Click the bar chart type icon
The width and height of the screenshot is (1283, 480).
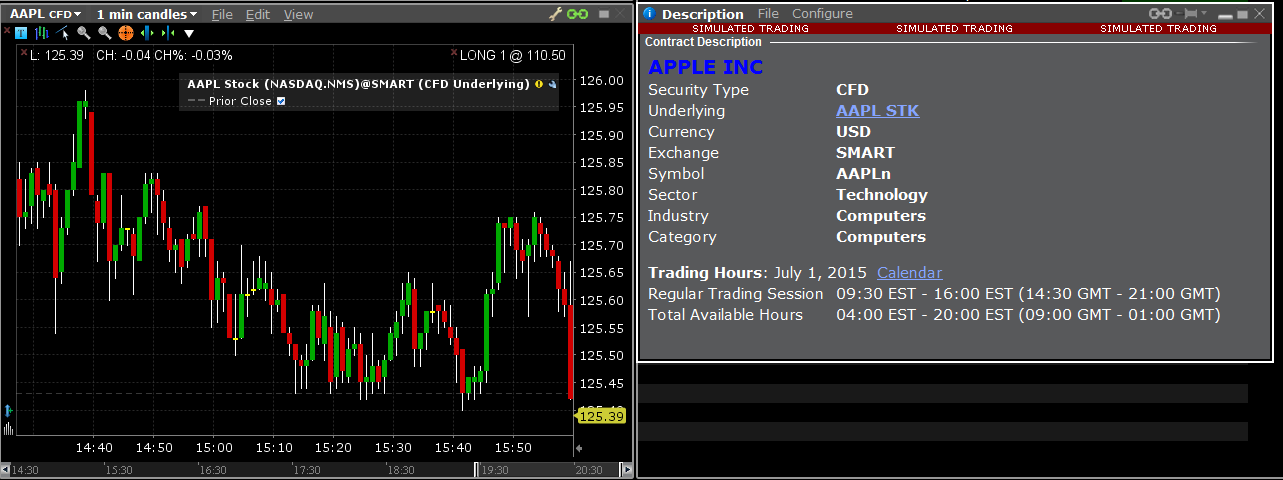click(x=41, y=33)
